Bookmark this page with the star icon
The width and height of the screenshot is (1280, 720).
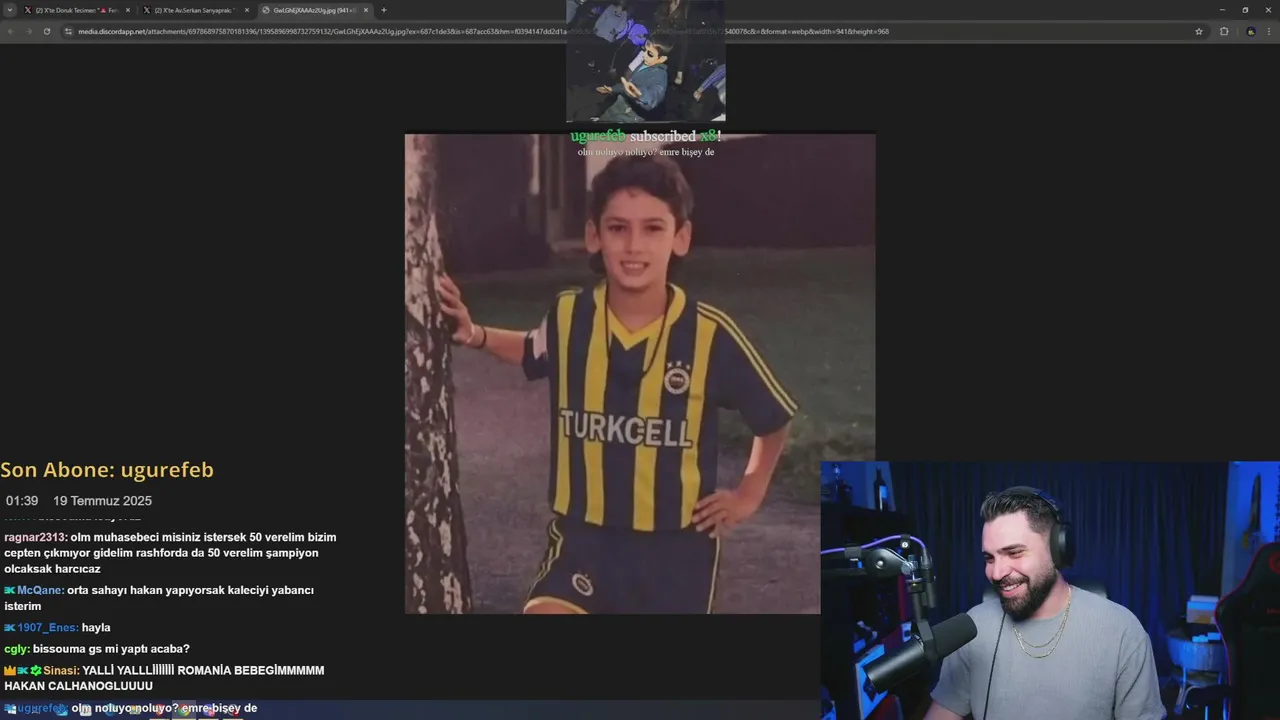pos(1199,31)
